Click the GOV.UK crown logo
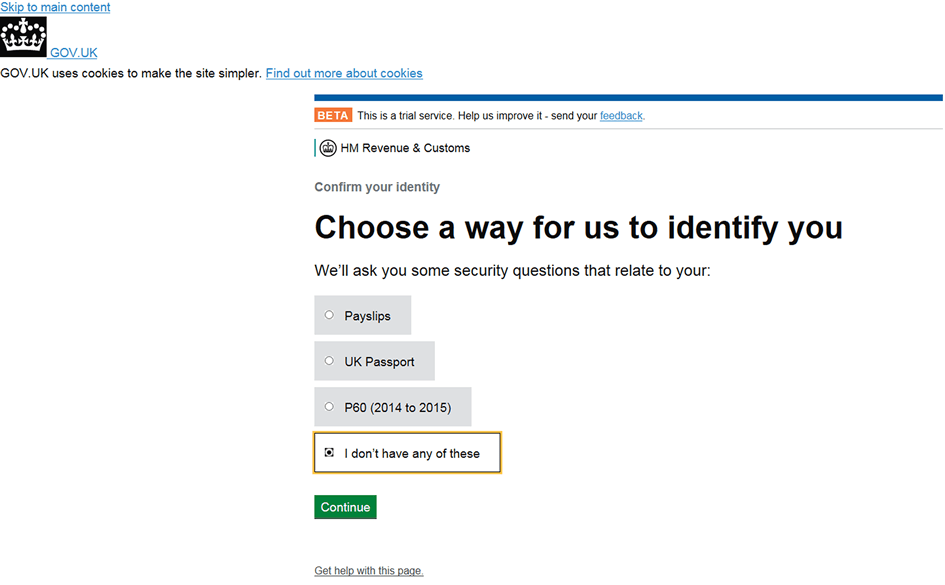 coord(24,37)
